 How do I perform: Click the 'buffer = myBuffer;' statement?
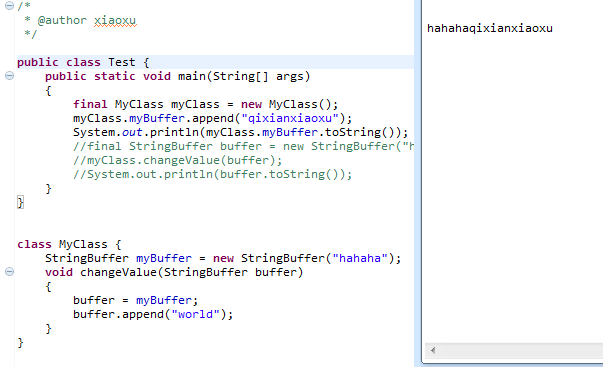coord(135,300)
